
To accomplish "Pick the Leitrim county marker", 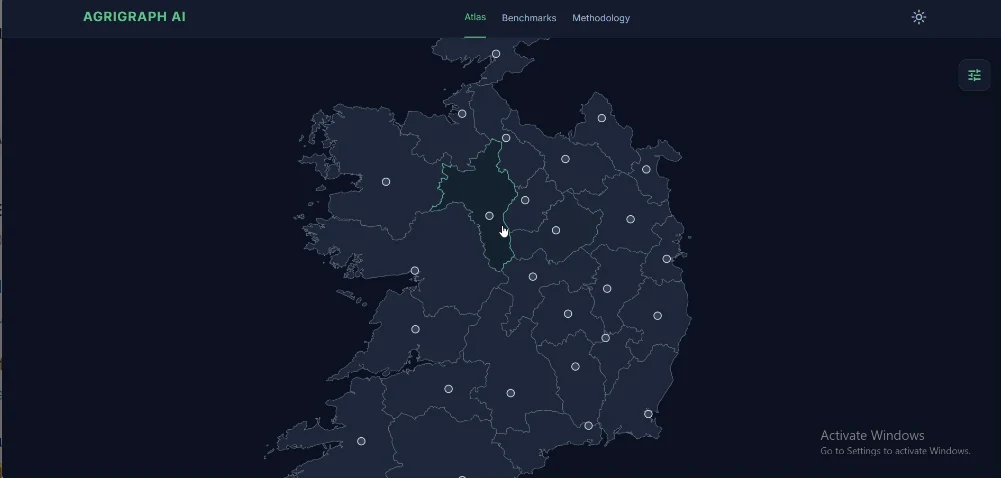I will point(506,138).
